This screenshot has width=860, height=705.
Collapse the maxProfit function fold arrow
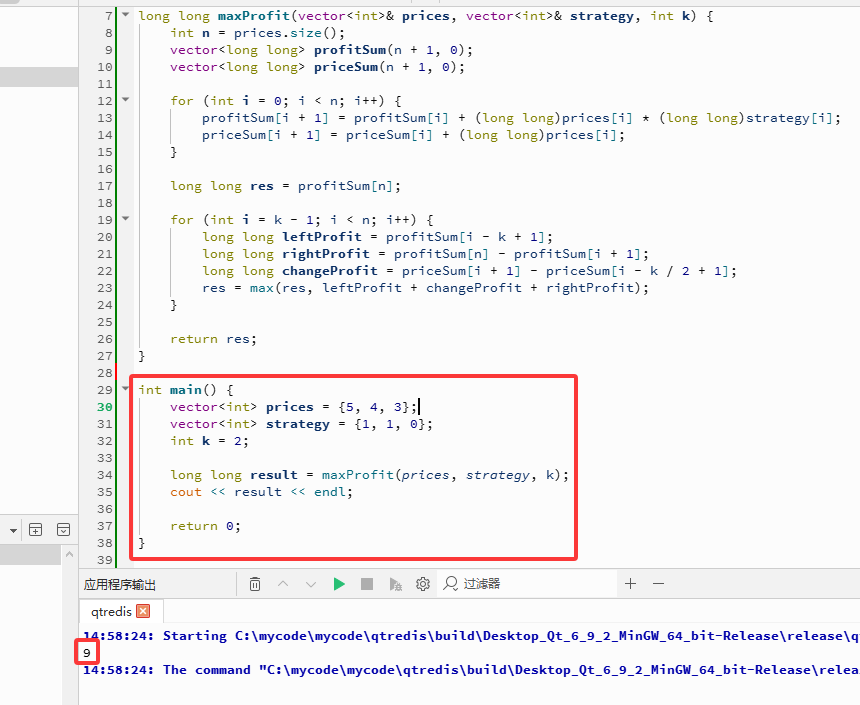(x=126, y=15)
